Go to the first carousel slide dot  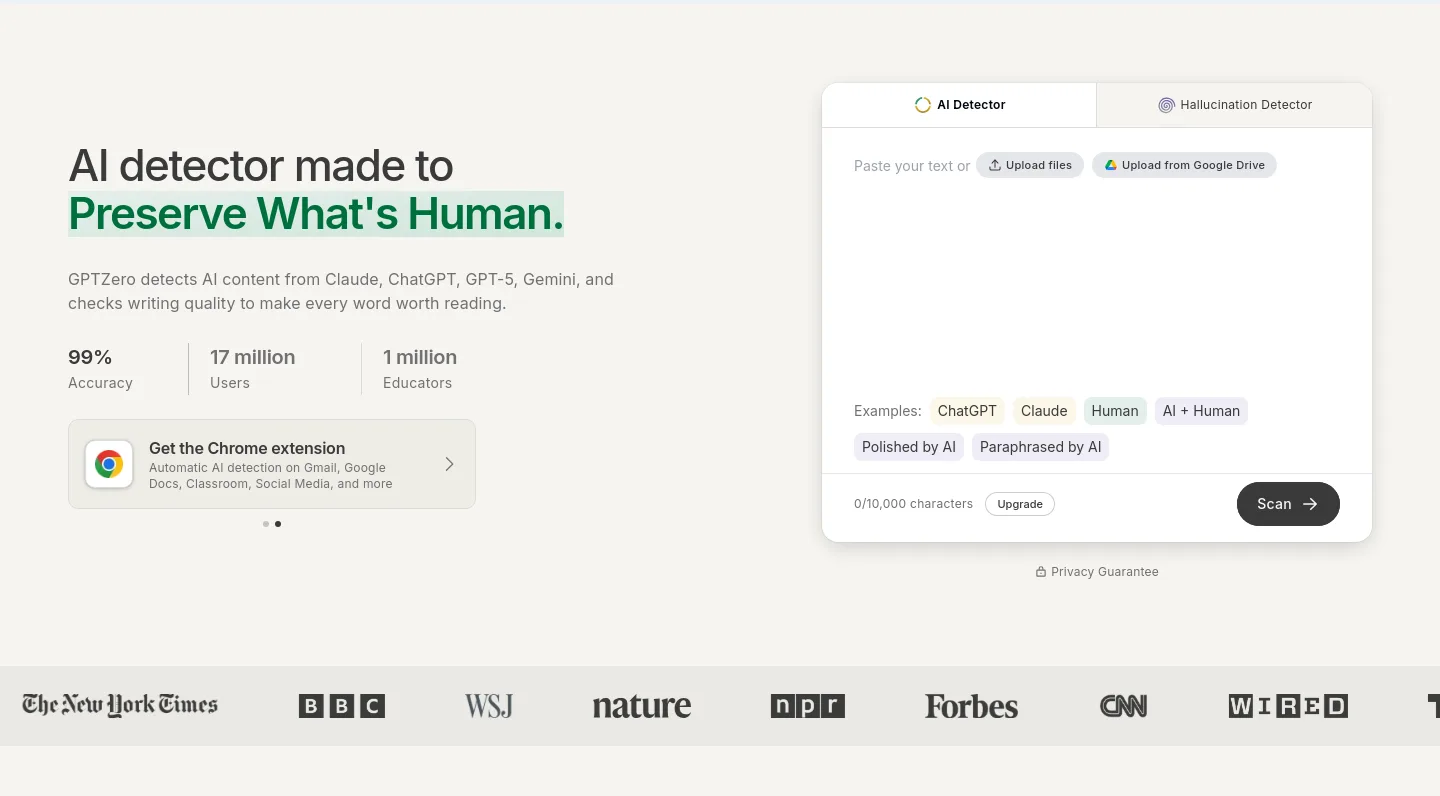pyautogui.click(x=265, y=524)
